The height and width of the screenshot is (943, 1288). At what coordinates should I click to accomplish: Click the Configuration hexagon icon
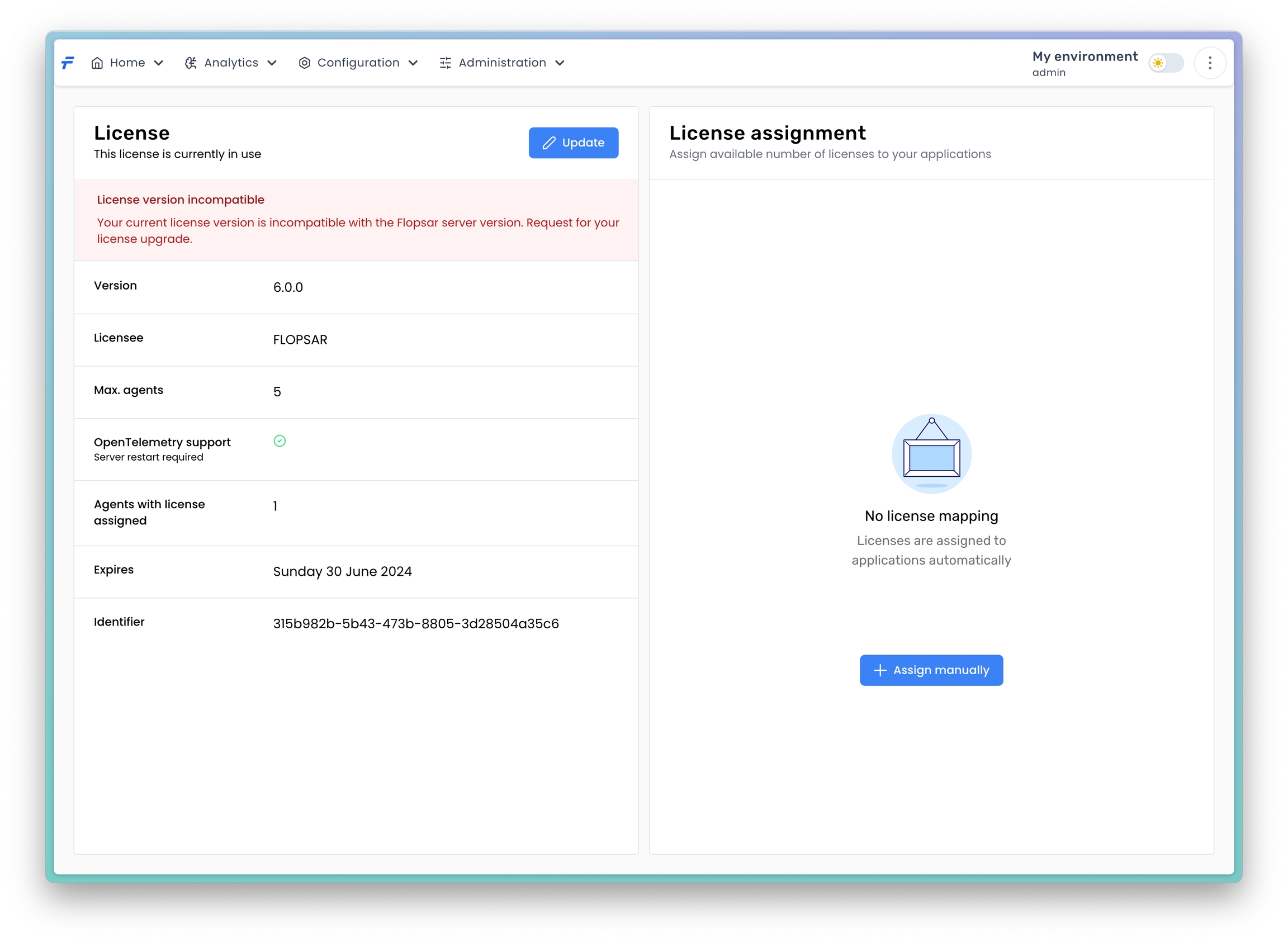pyautogui.click(x=304, y=63)
